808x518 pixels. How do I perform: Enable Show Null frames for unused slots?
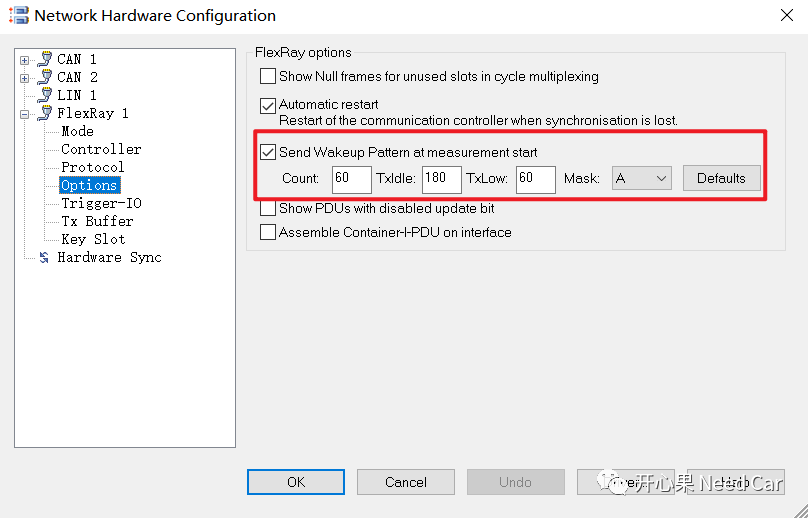(268, 76)
